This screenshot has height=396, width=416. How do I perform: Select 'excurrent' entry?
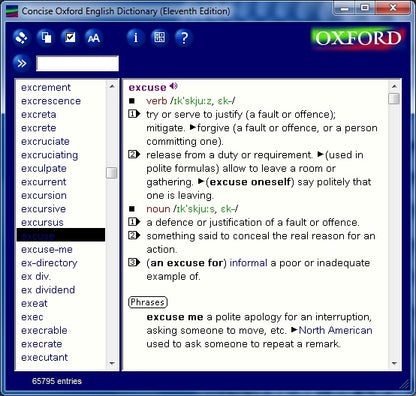tap(44, 182)
